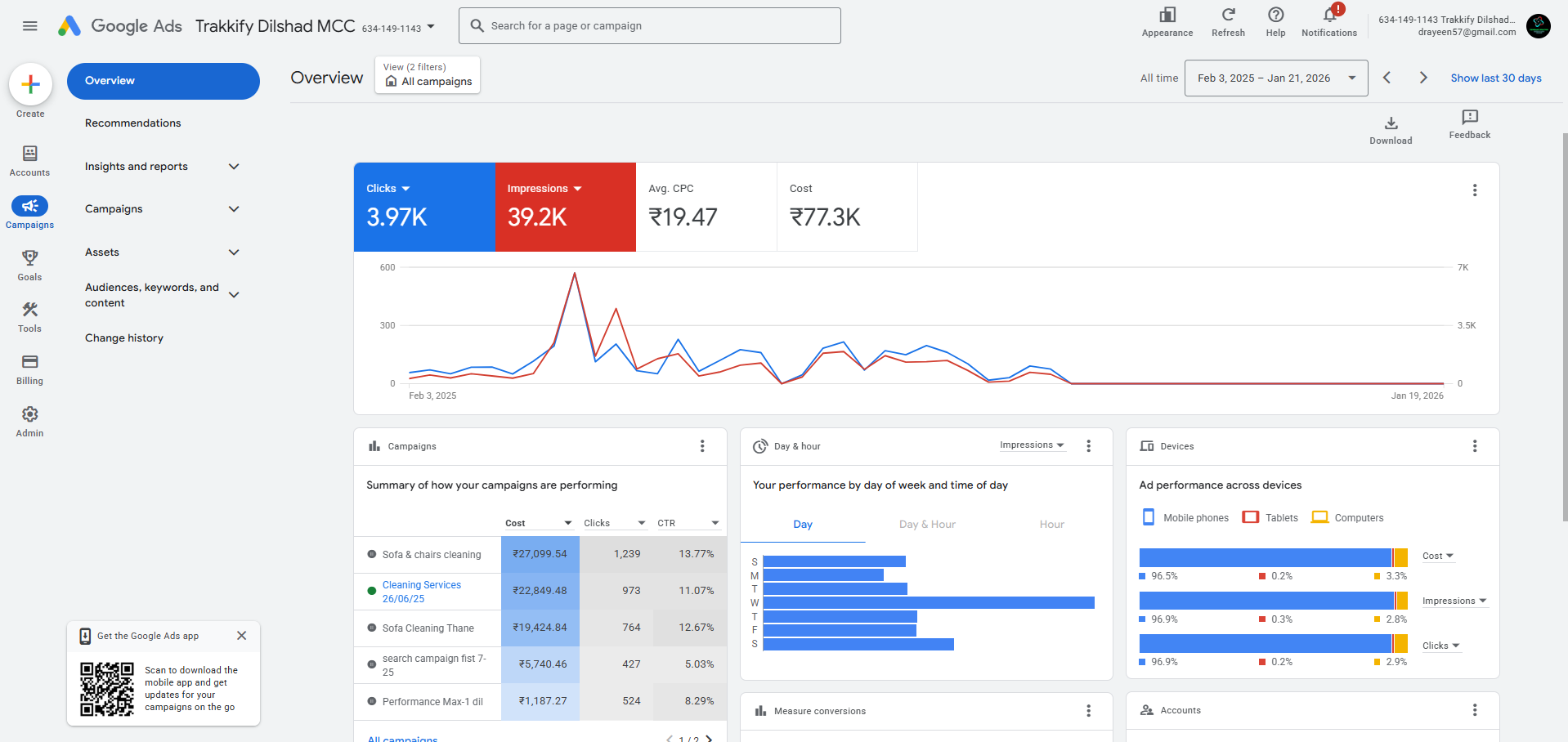Open the Feedback icon
1568x742 pixels.
[1469, 118]
